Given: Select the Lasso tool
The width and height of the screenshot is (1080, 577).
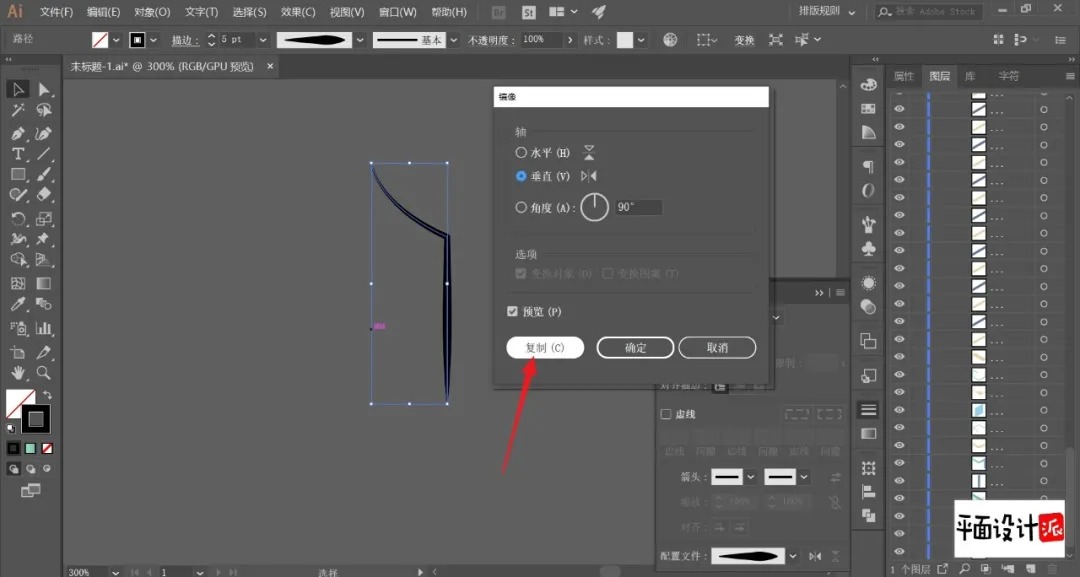Looking at the screenshot, I should coord(44,110).
